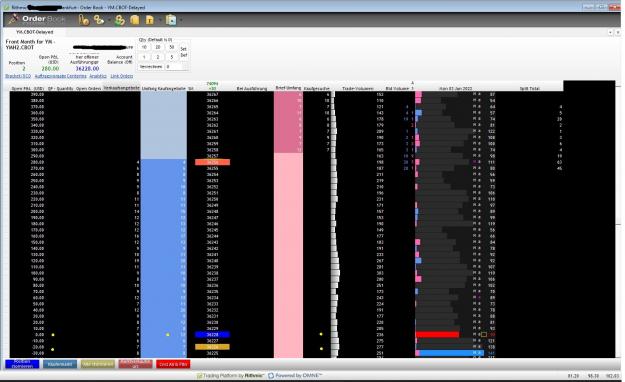Click the plain yellow document toolbar icon
Viewport: 625px width, 382px height.
pyautogui.click(x=135, y=20)
